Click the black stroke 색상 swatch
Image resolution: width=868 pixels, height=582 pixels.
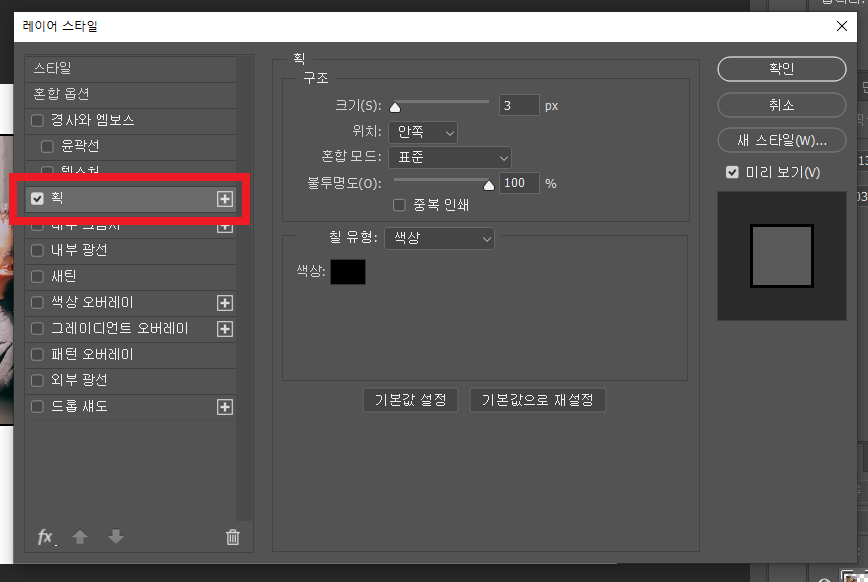click(348, 271)
